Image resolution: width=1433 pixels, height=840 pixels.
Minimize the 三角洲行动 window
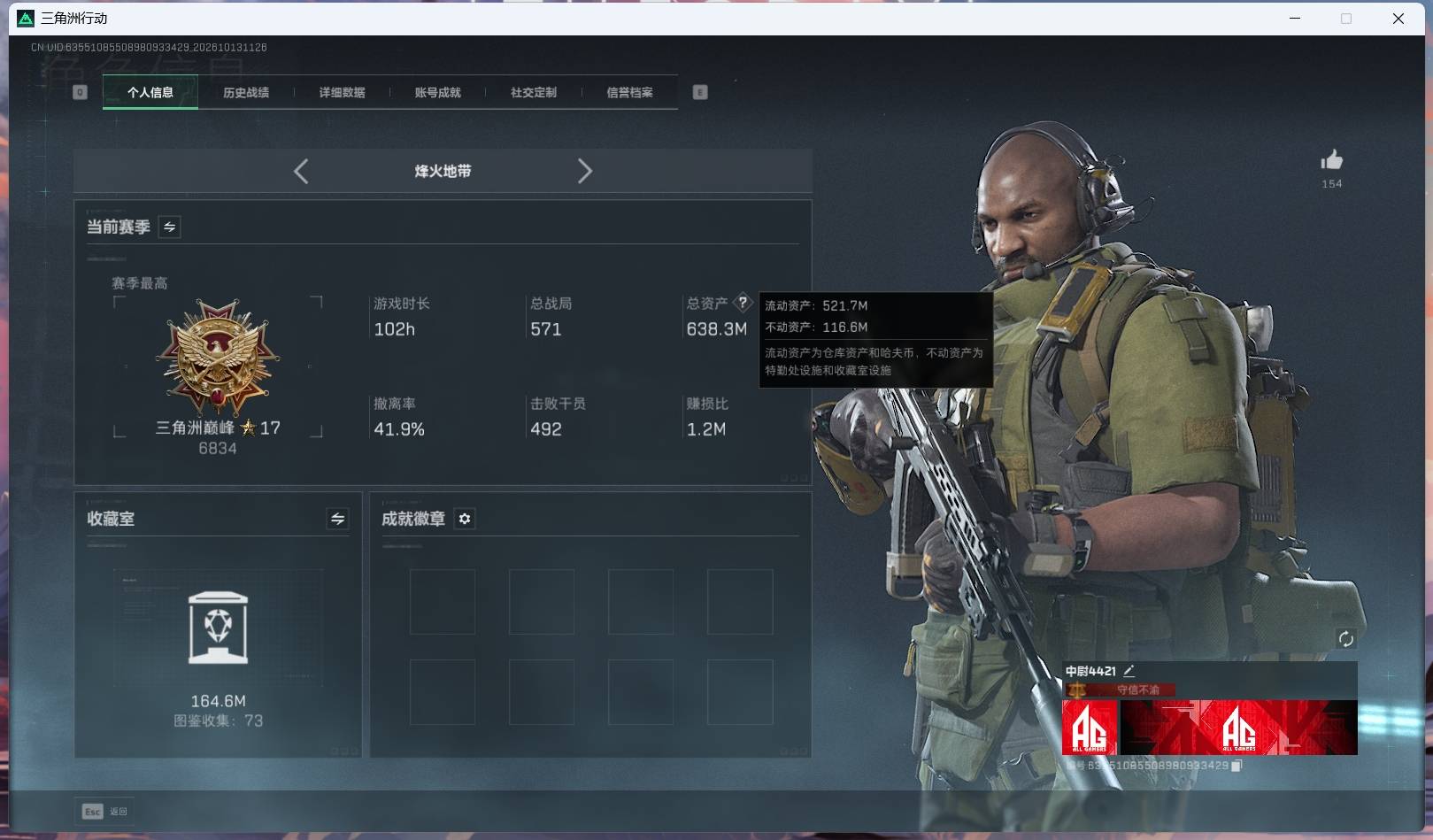(1294, 18)
